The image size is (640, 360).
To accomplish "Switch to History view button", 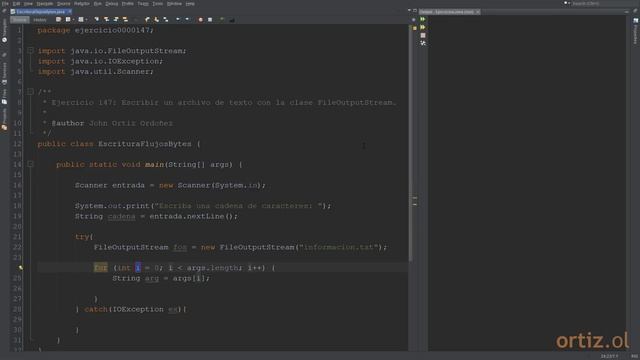I will coord(40,20).
